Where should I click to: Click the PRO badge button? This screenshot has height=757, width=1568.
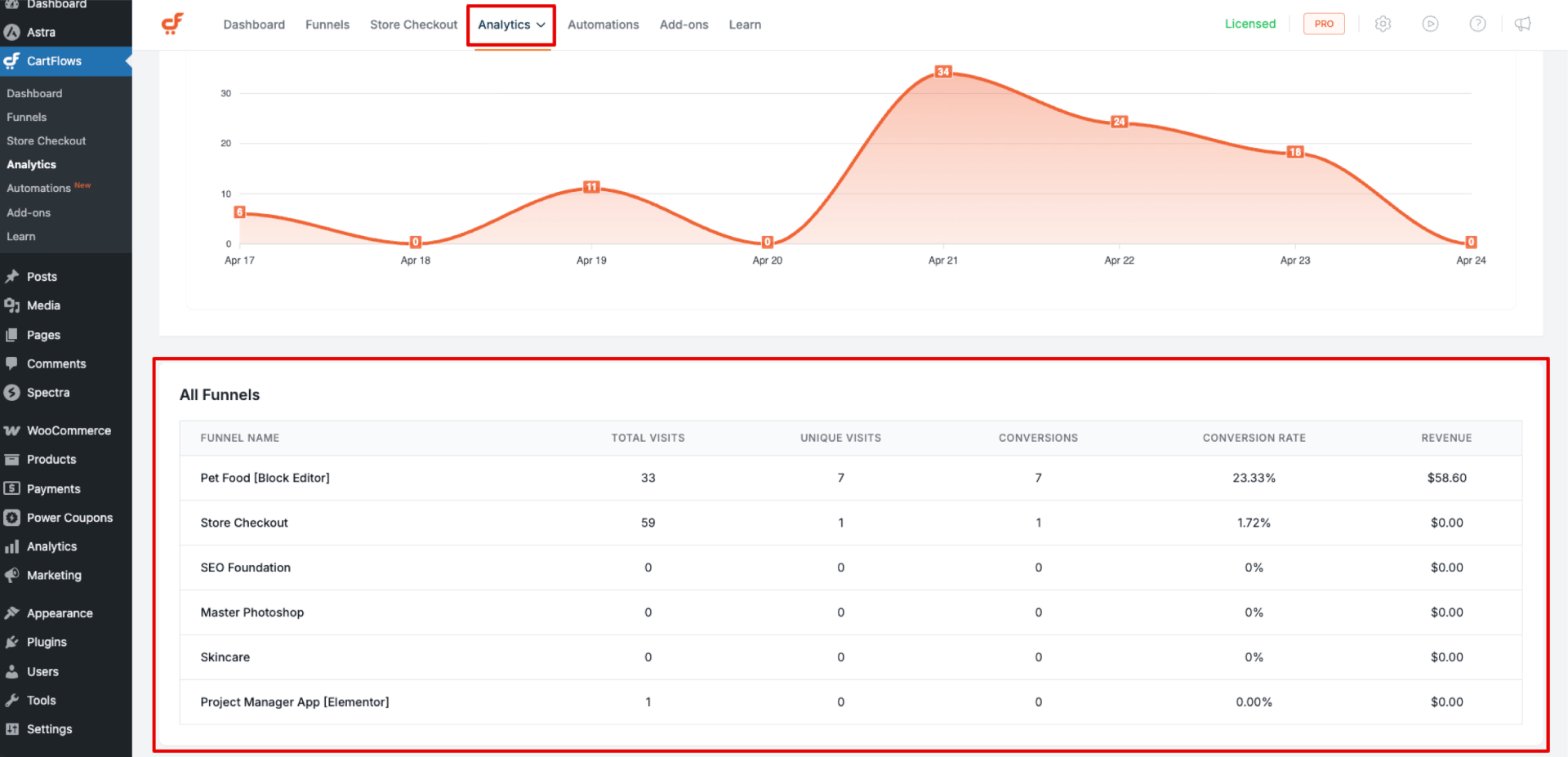pyautogui.click(x=1324, y=24)
